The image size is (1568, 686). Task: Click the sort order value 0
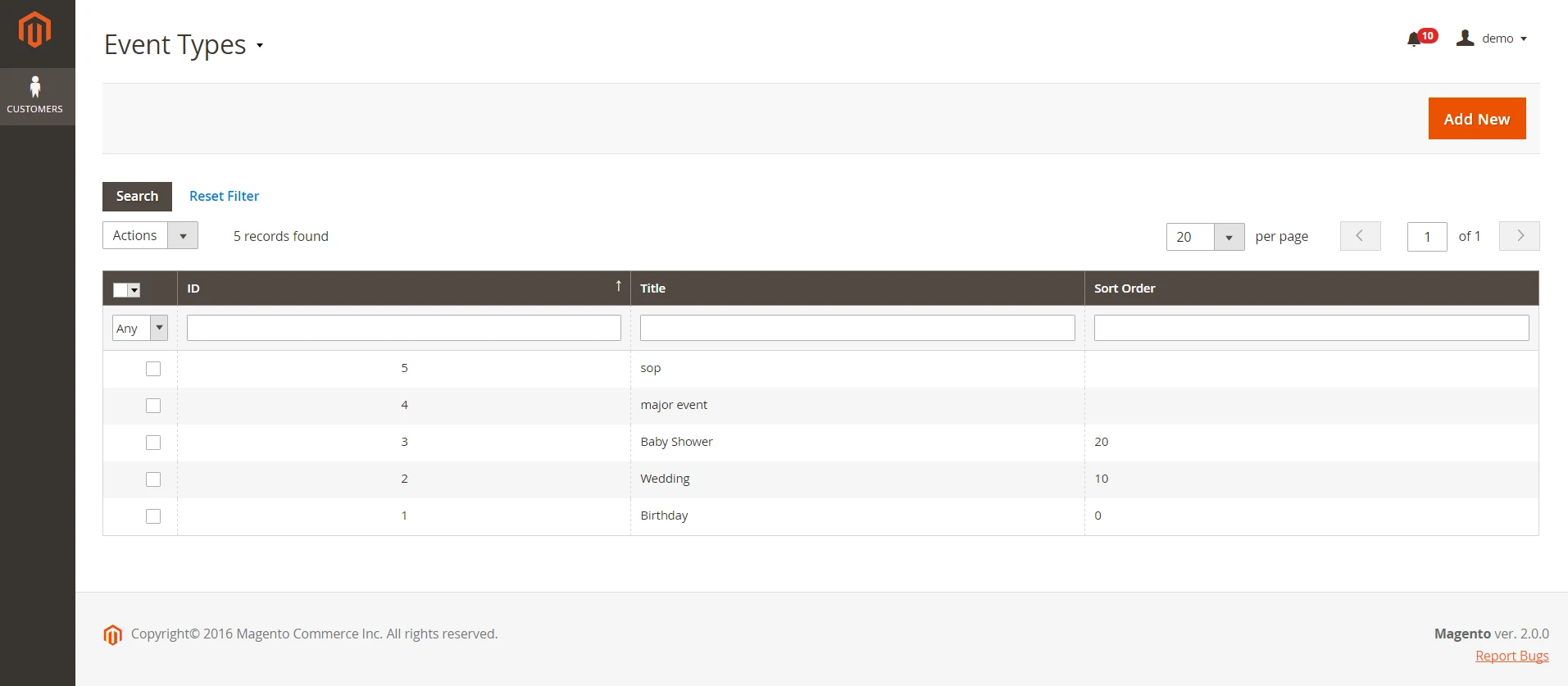point(1098,516)
